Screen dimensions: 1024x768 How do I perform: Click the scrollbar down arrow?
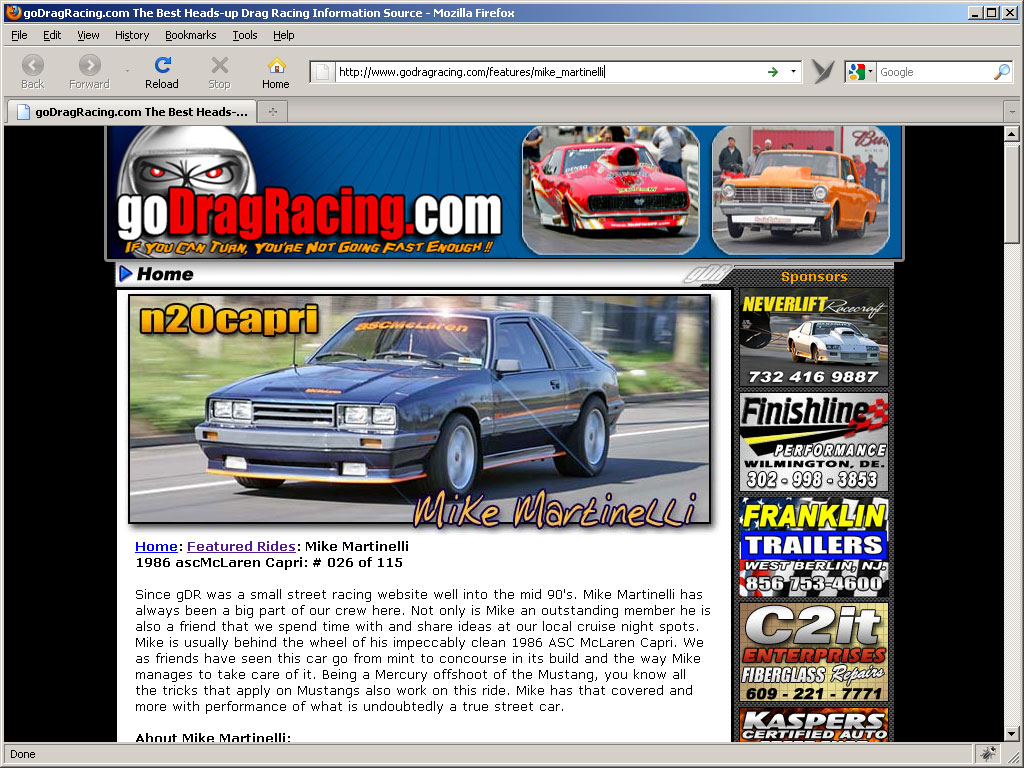[1012, 733]
